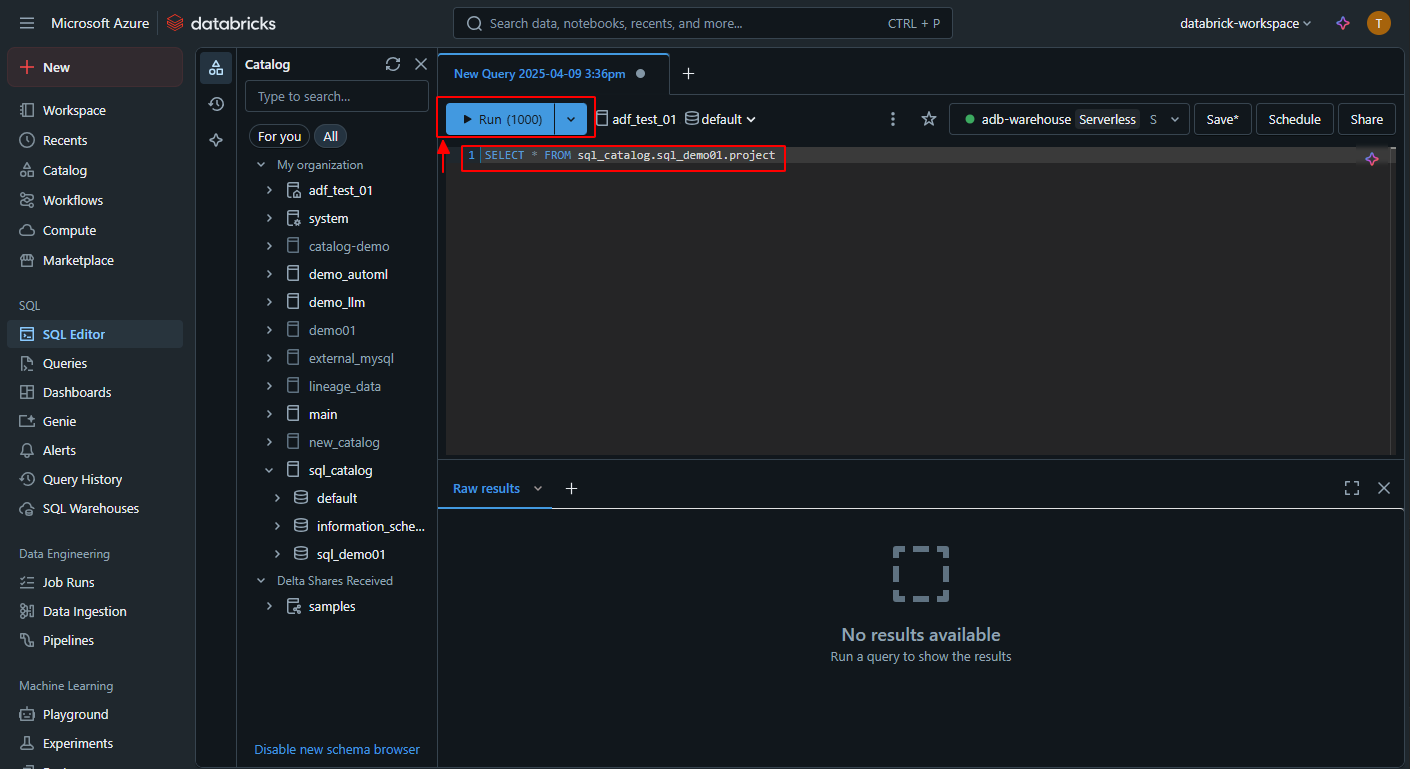Open the default schema dropdown
Viewport: 1410px width, 769px height.
(721, 119)
